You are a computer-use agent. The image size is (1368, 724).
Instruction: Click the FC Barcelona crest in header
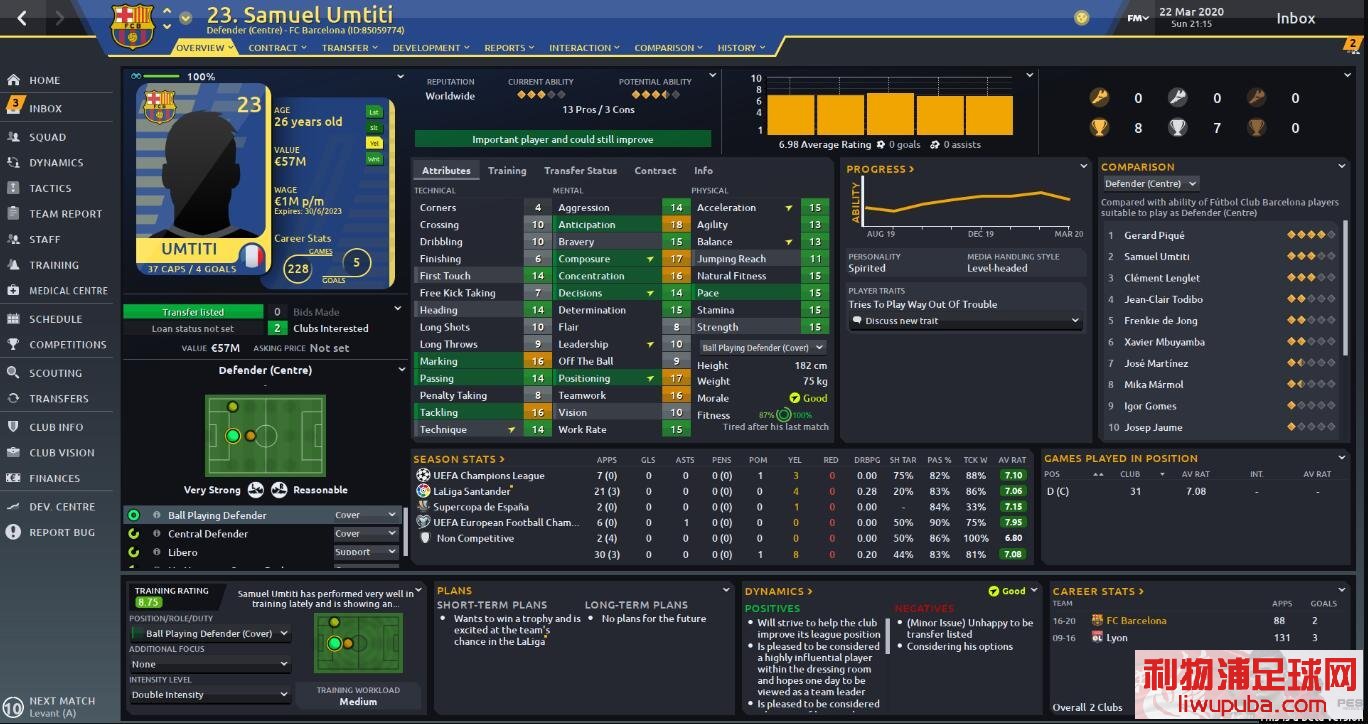[x=131, y=27]
